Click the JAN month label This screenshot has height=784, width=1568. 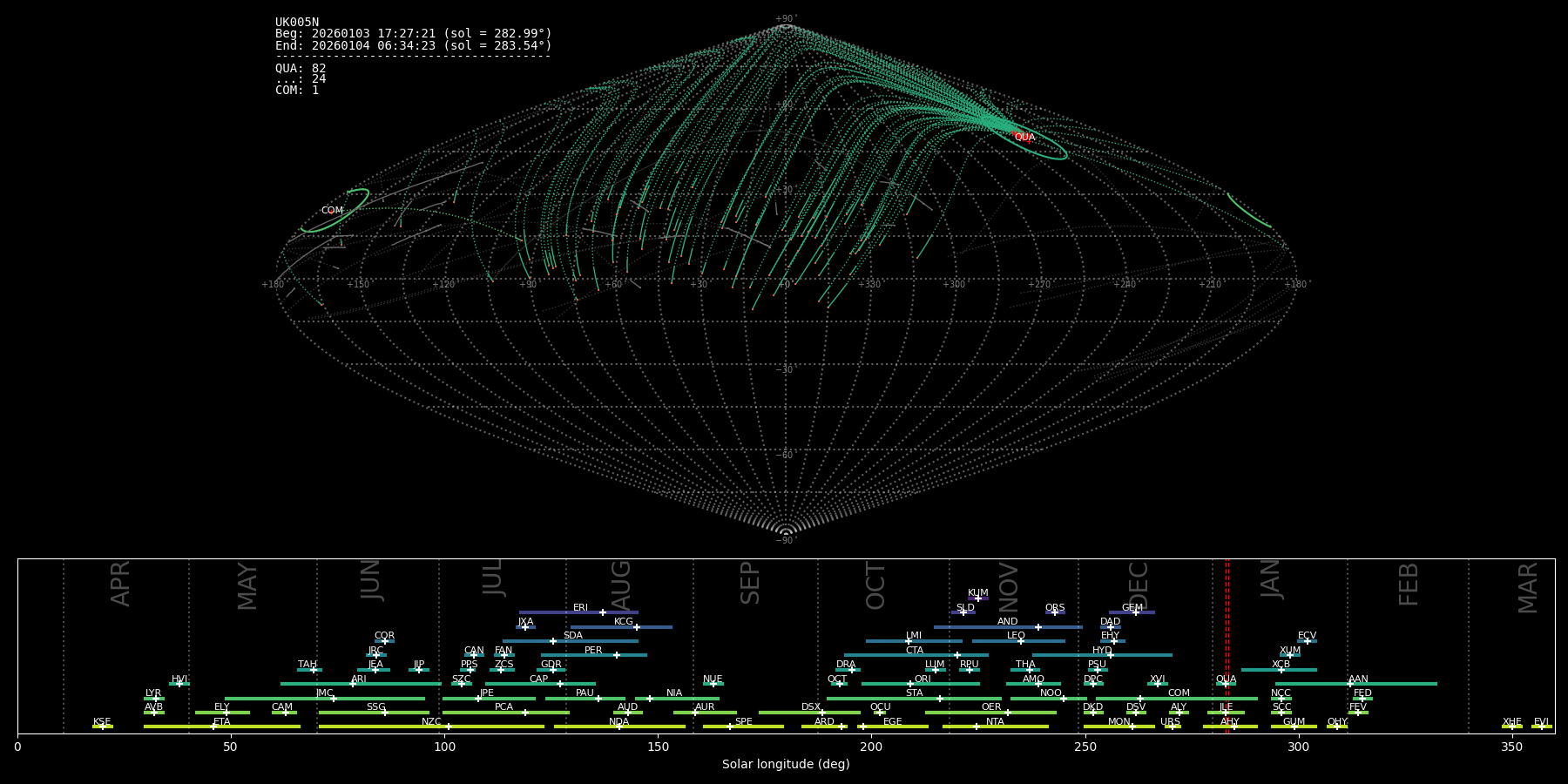tap(1271, 579)
